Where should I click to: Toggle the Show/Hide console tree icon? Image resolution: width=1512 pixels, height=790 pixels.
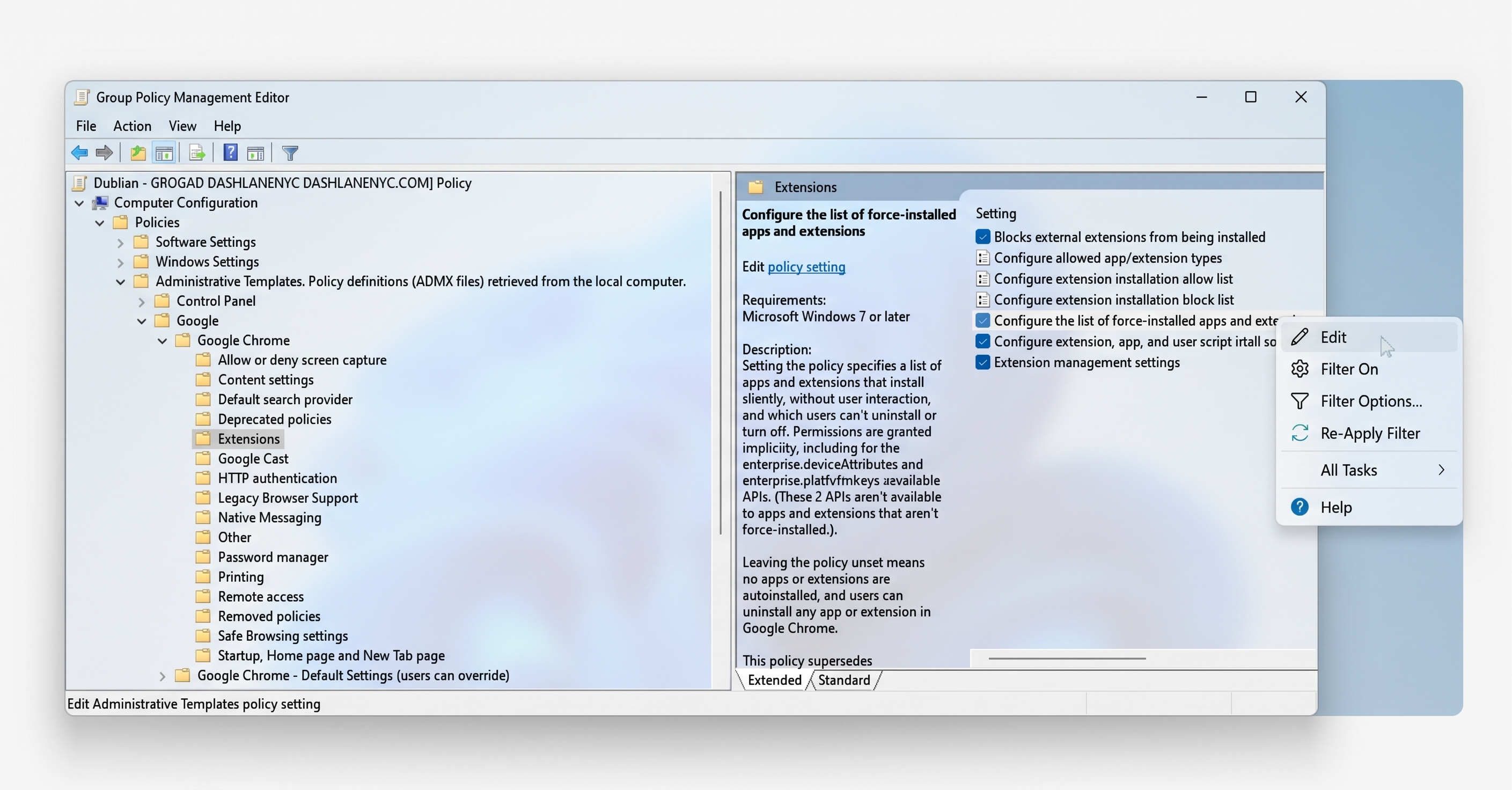coord(164,153)
